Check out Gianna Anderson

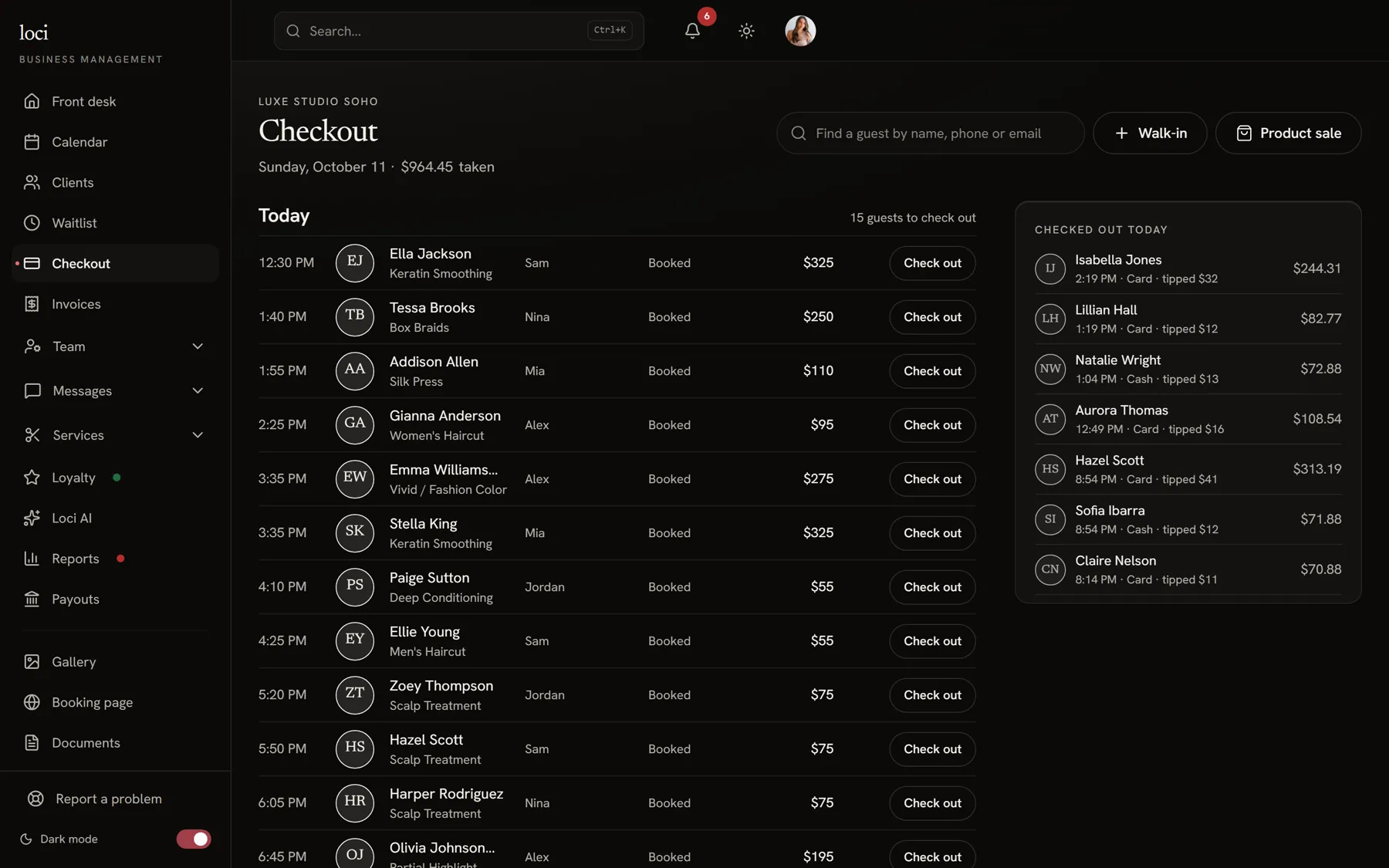point(932,425)
